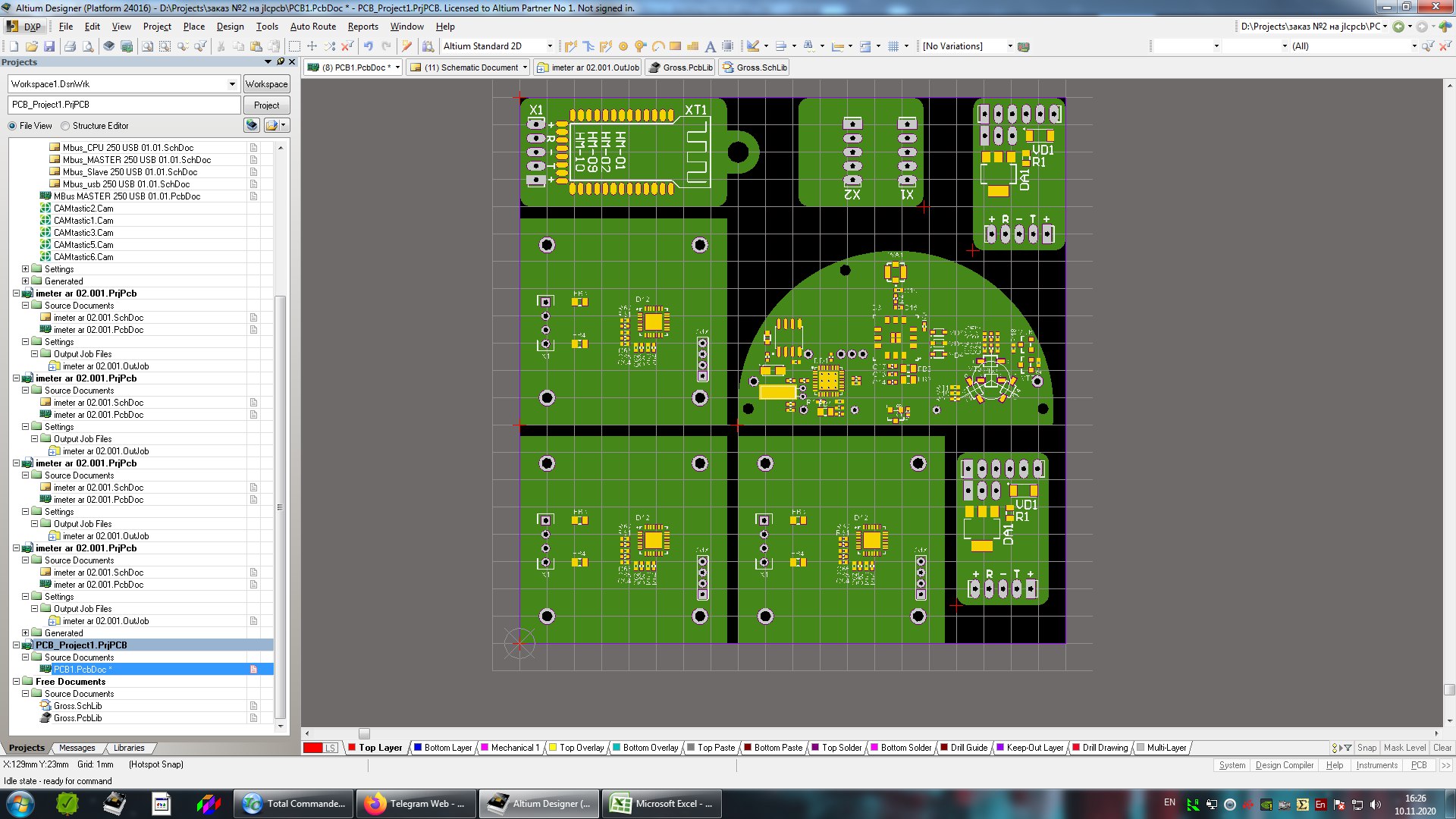Click the Clear button in layer bar
Screen dimensions: 1456x819
(1442, 748)
